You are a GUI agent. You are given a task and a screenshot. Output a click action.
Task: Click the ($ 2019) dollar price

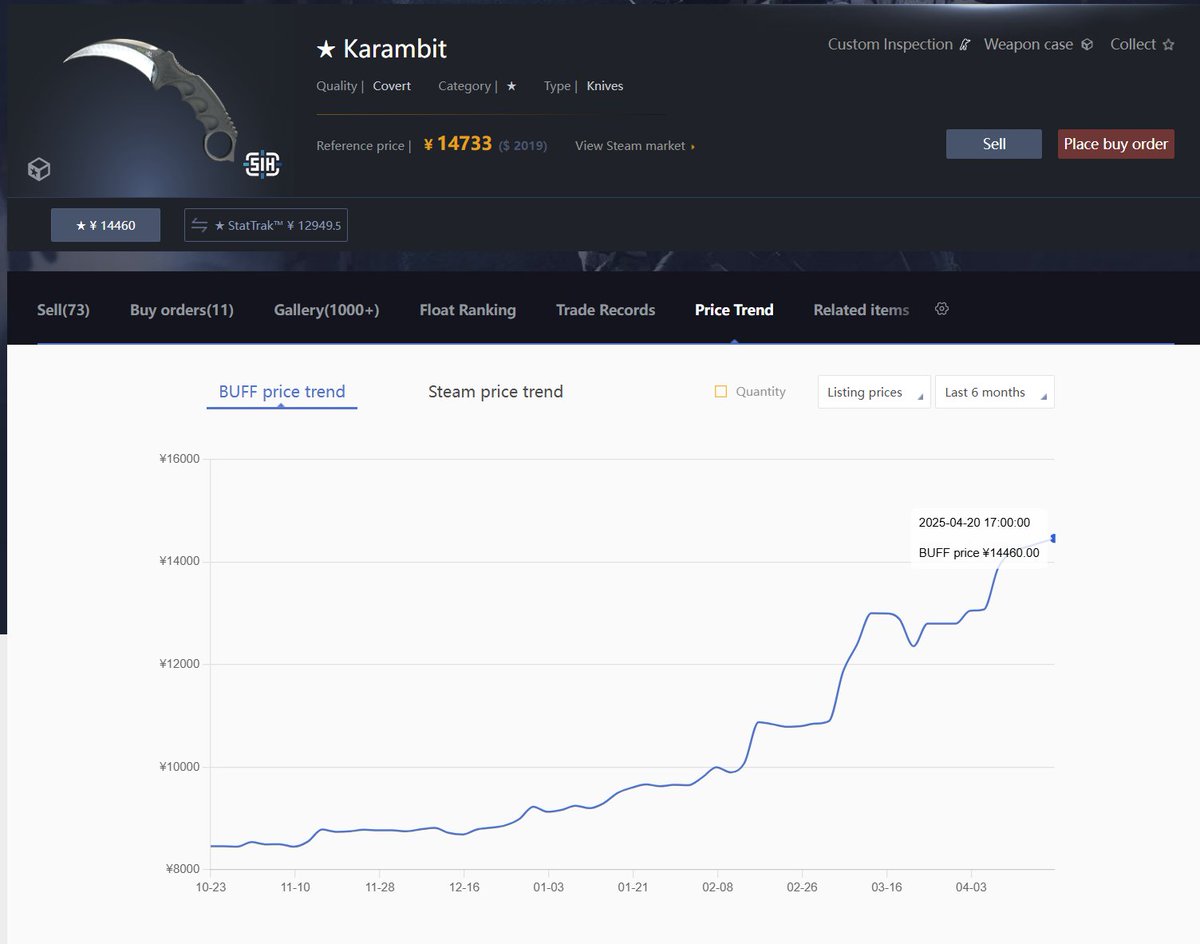point(523,146)
